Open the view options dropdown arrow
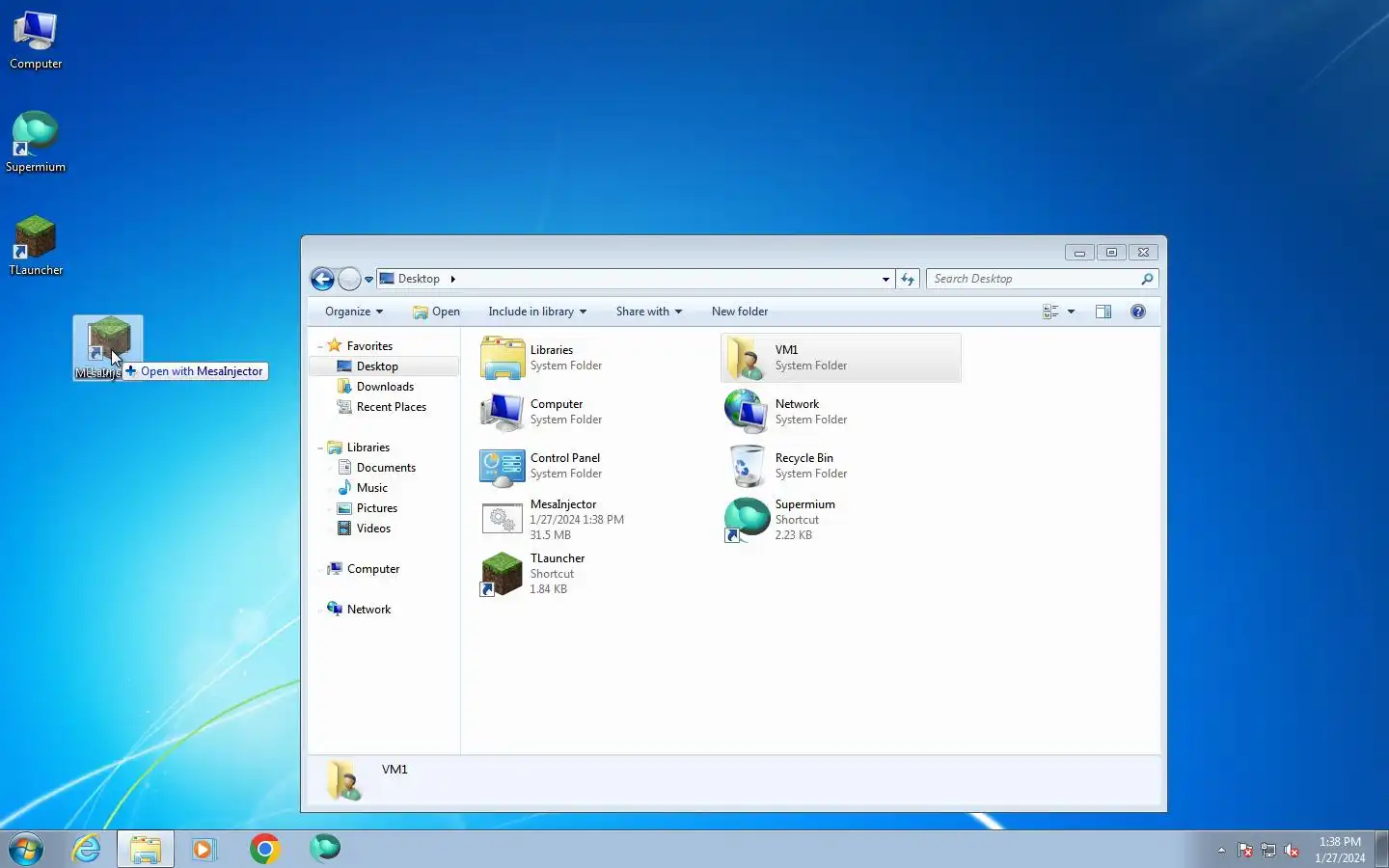The height and width of the screenshot is (868, 1389). pos(1071,312)
